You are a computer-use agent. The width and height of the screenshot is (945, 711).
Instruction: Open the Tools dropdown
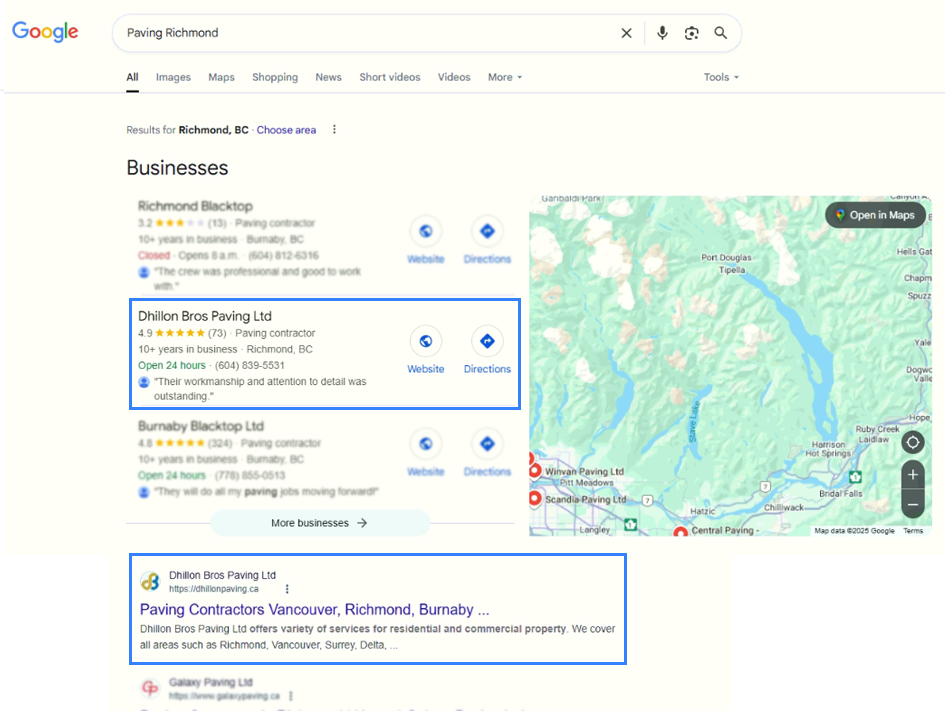721,77
